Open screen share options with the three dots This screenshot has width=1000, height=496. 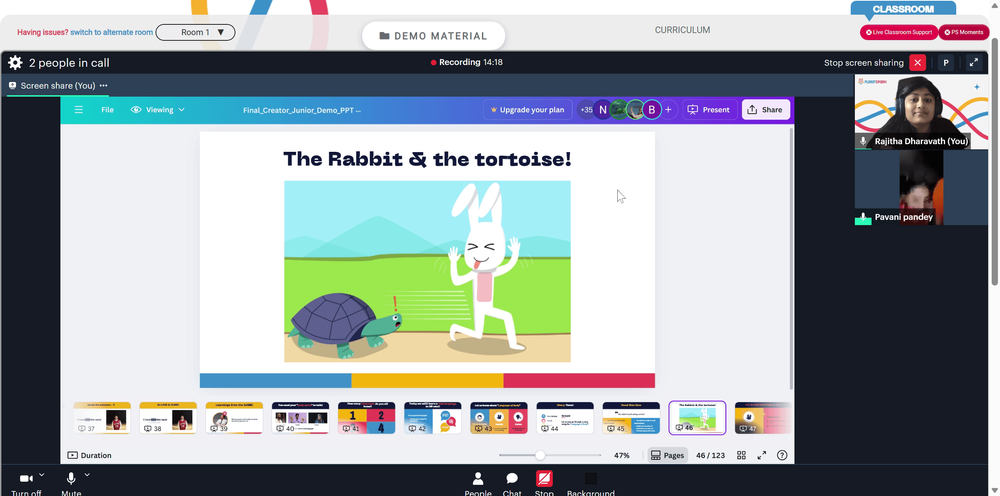pos(103,85)
